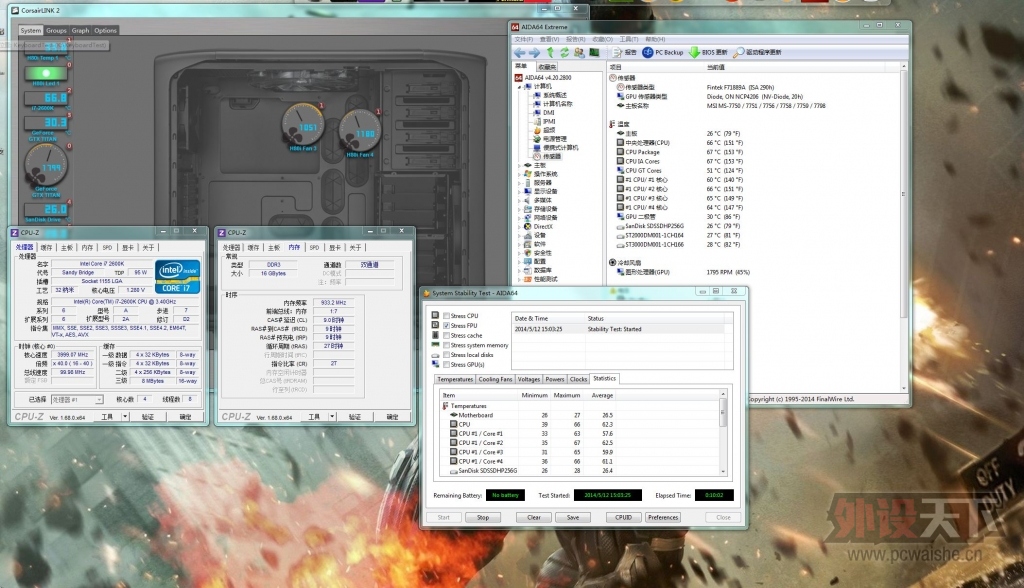Click the H80i Fan 3 gauge in CorsairLINK
1024x588 pixels.
click(x=303, y=125)
